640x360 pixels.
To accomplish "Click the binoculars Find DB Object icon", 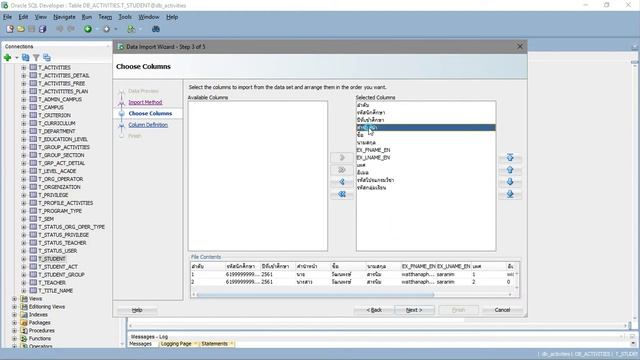I will tap(156, 29).
